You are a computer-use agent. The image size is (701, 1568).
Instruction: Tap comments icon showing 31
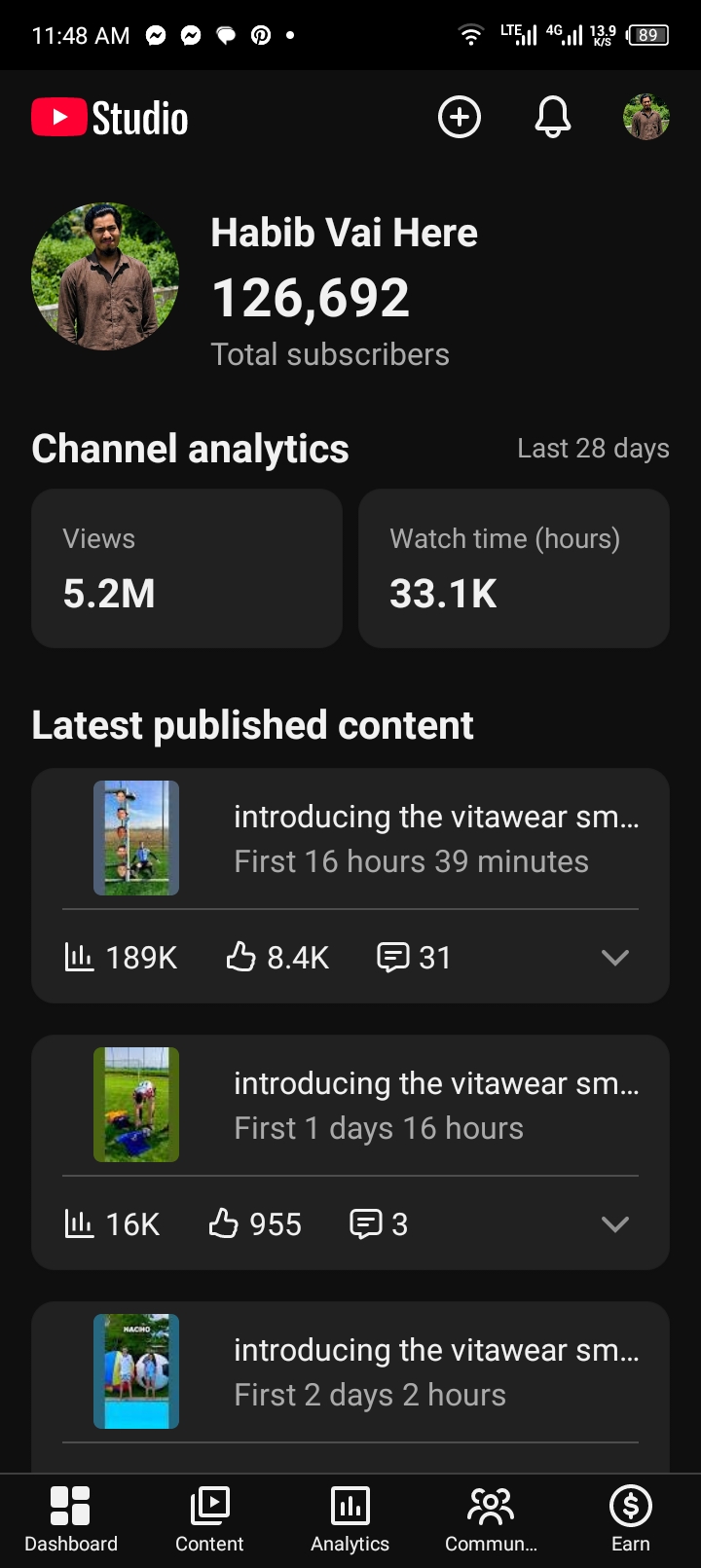pos(392,958)
